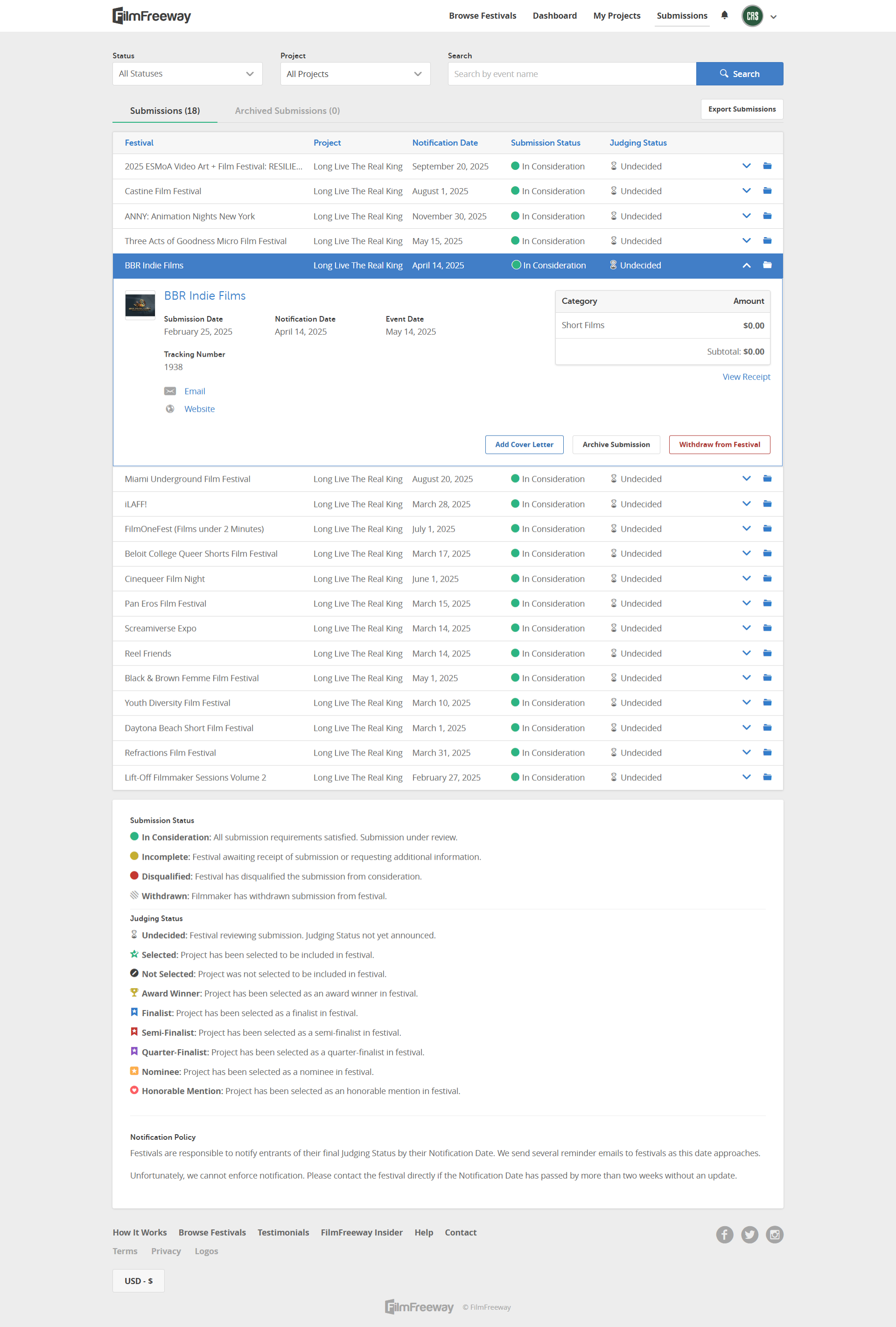Click the CRS profile avatar
This screenshot has height=1327, width=896.
(x=752, y=16)
